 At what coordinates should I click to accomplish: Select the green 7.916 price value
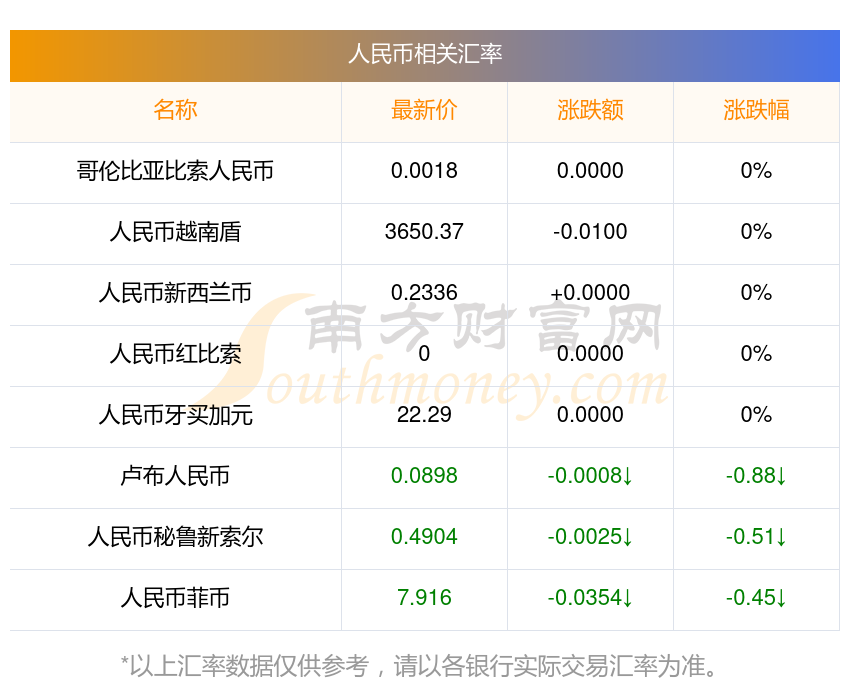(424, 598)
